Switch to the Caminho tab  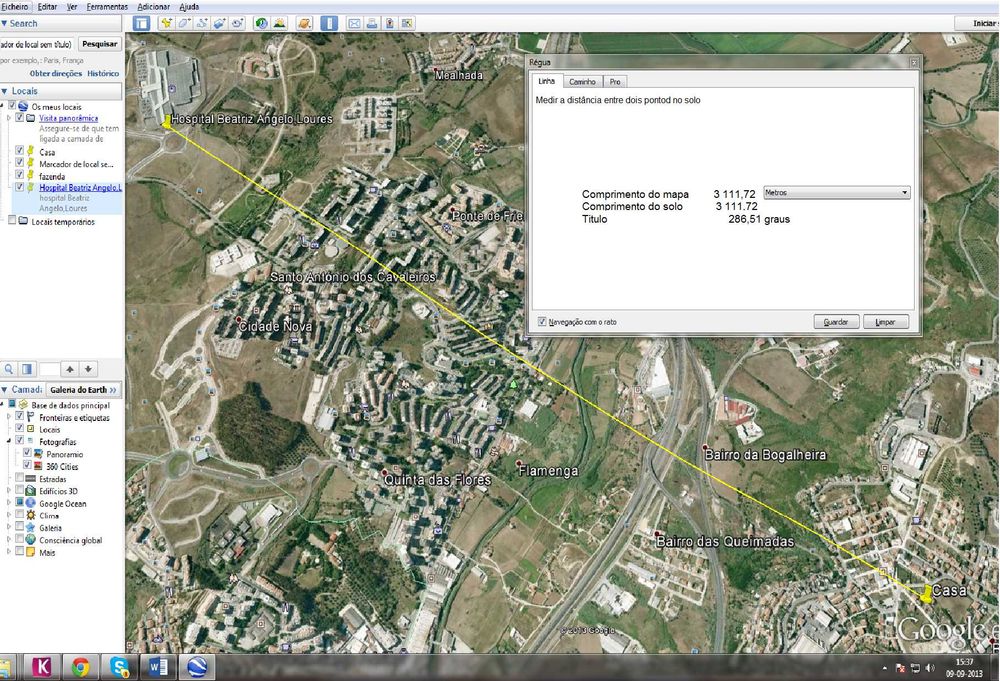582,82
